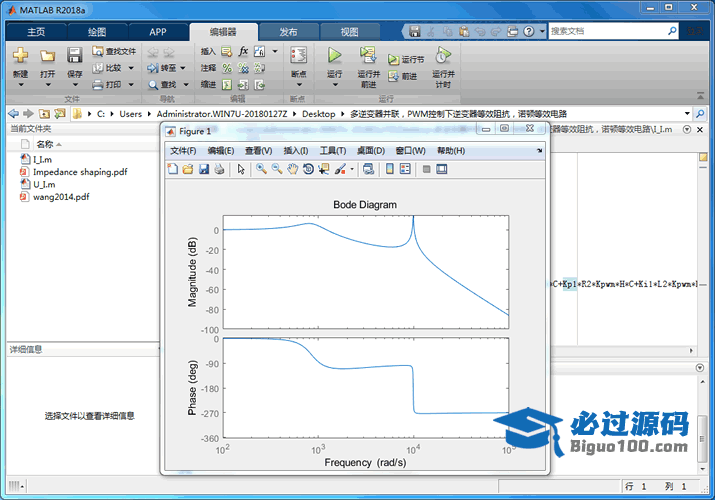Click the Breakpoints (断点) icon

pos(298,56)
